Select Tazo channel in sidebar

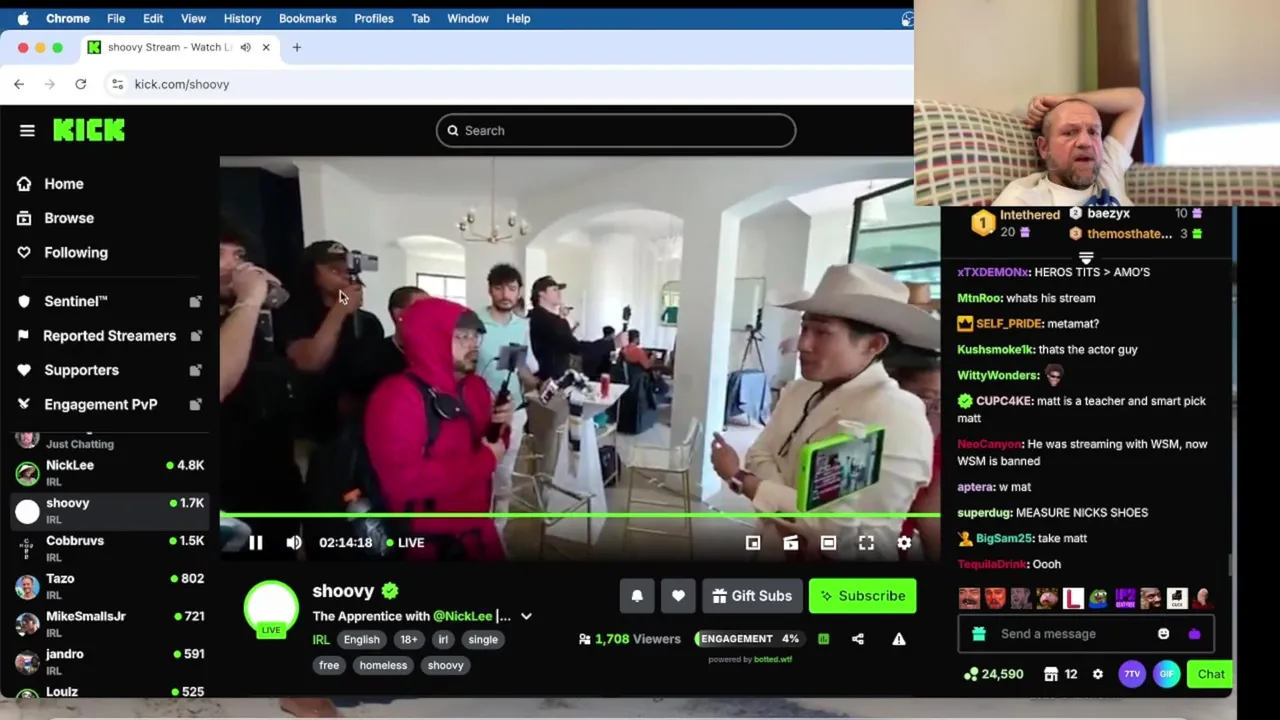tap(110, 586)
